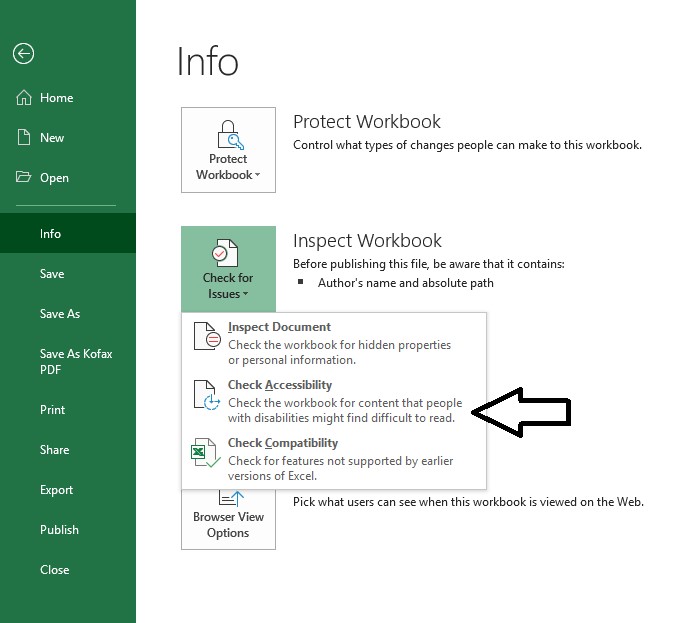Click the Inspect Workbook heading text
The height and width of the screenshot is (623, 692).
[x=367, y=240]
